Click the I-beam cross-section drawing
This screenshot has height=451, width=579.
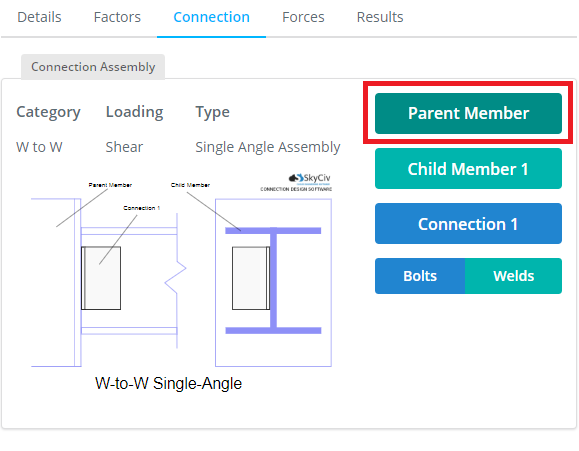tap(273, 280)
